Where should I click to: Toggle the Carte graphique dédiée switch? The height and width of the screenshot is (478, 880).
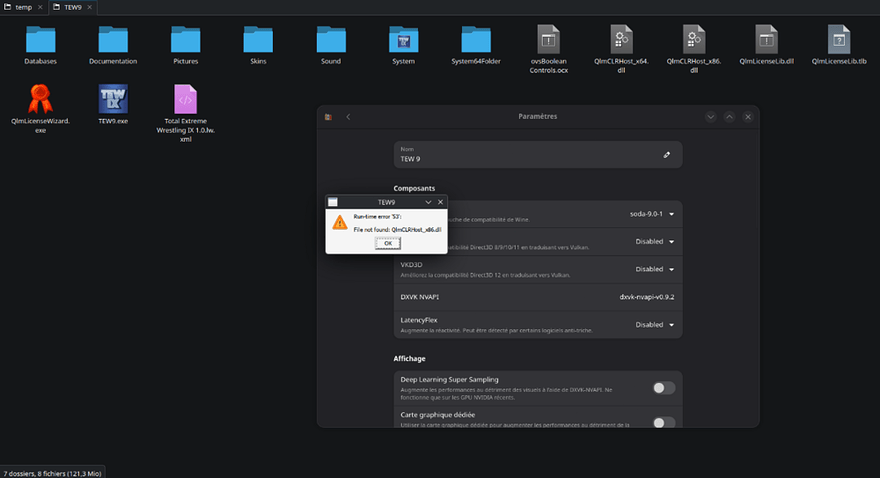pyautogui.click(x=663, y=422)
